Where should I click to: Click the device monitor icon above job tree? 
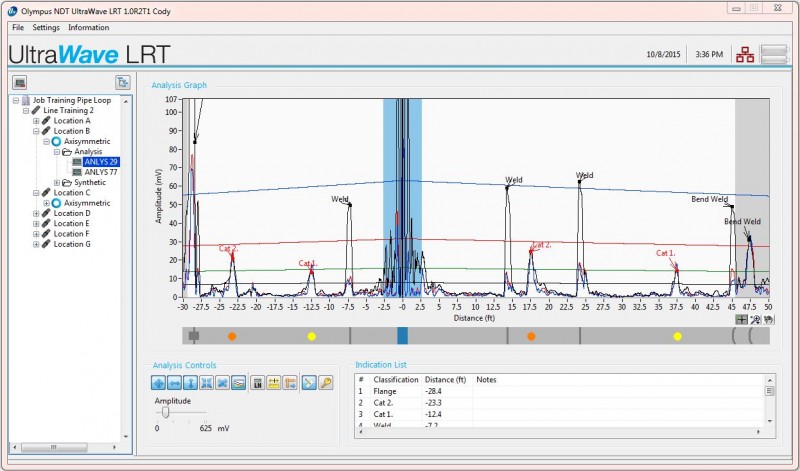click(20, 82)
